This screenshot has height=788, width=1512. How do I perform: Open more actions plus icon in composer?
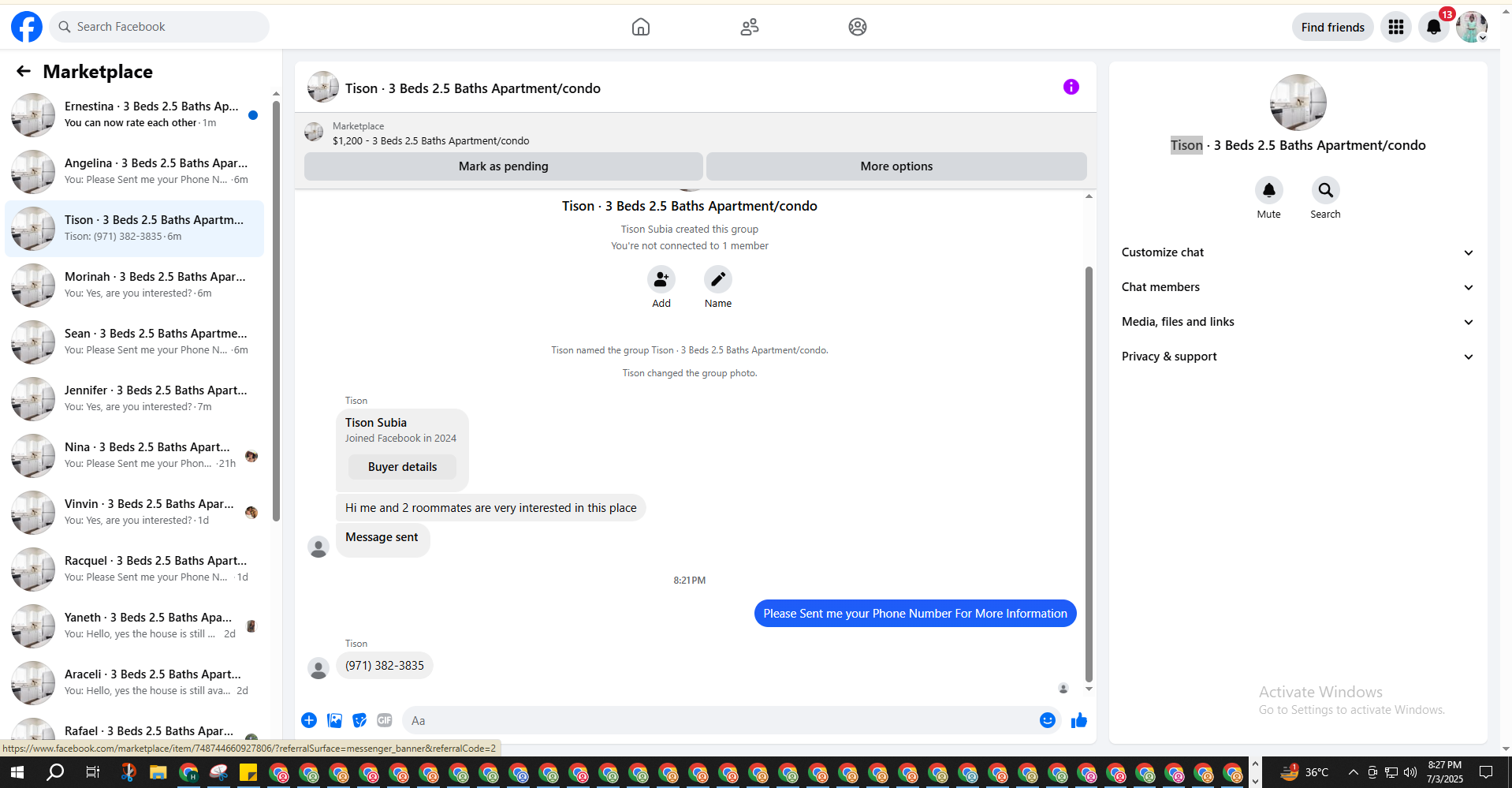(309, 720)
